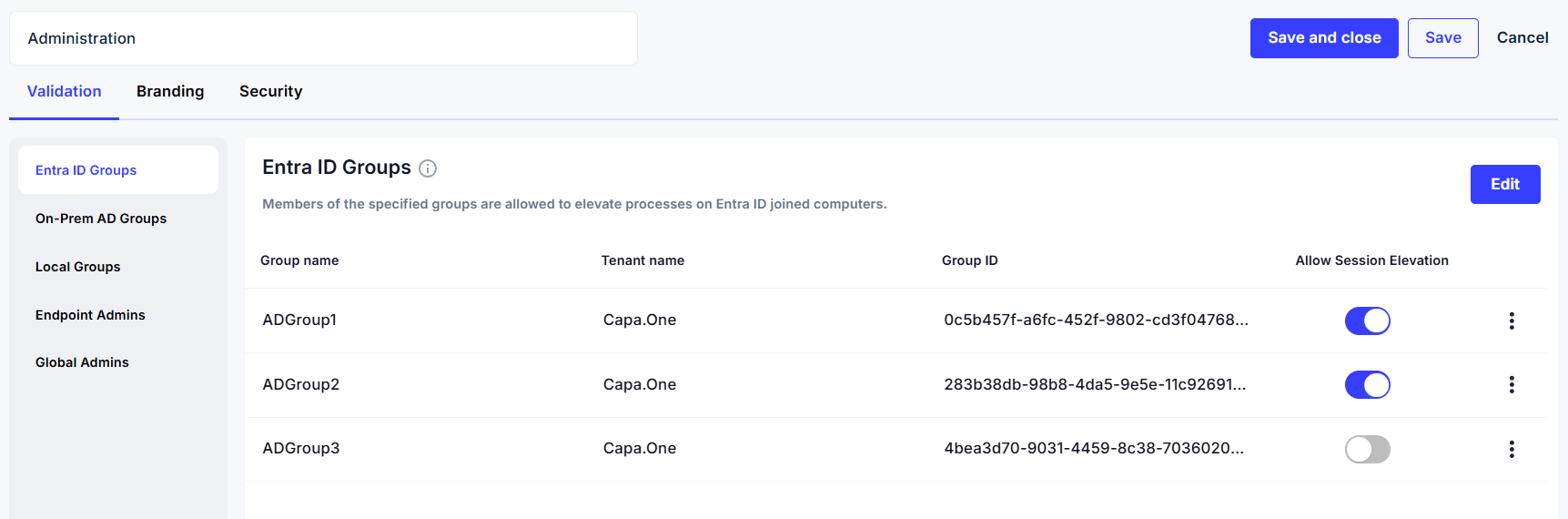Click the Entra ID Groups heading
1568x519 pixels.
337,168
